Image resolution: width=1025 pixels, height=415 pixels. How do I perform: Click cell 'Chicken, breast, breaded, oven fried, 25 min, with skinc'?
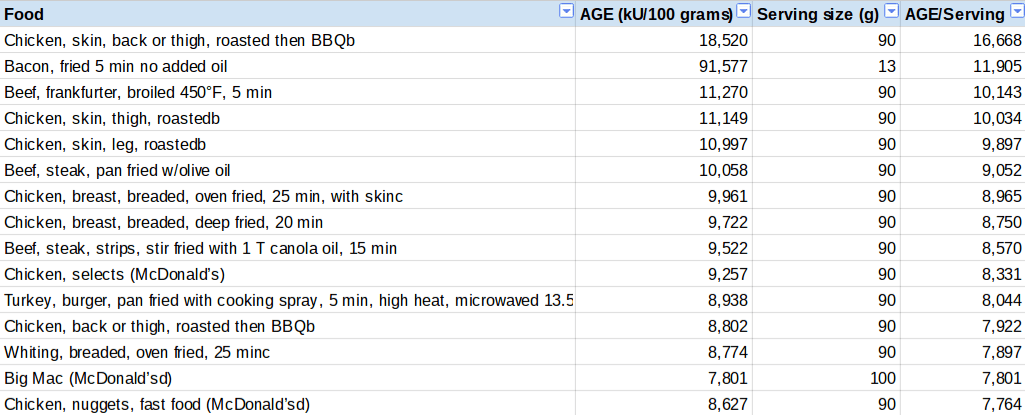[288, 196]
